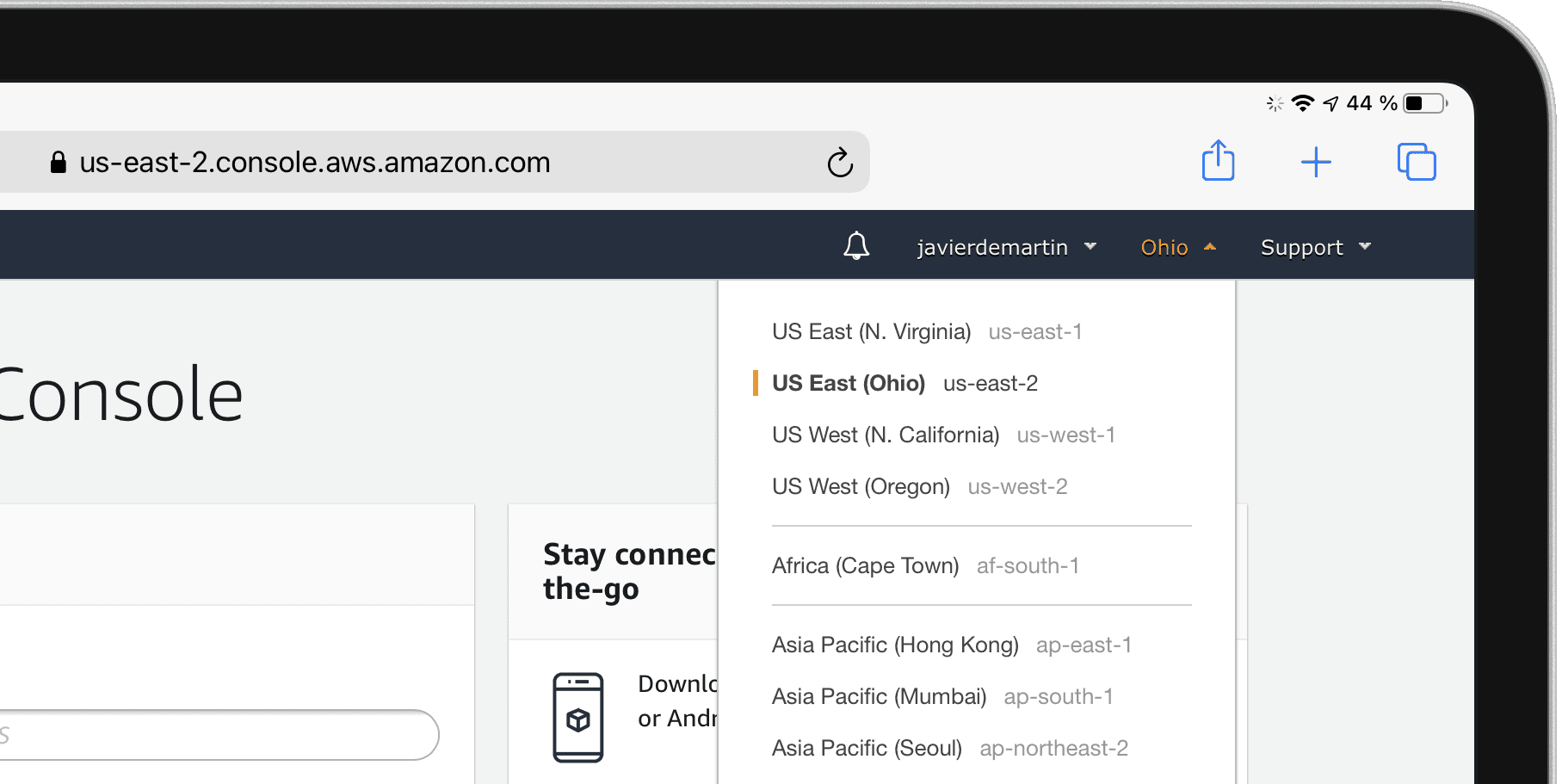Expand the javierdemartin account dropdown
The width and height of the screenshot is (1562, 784).
point(1007,247)
